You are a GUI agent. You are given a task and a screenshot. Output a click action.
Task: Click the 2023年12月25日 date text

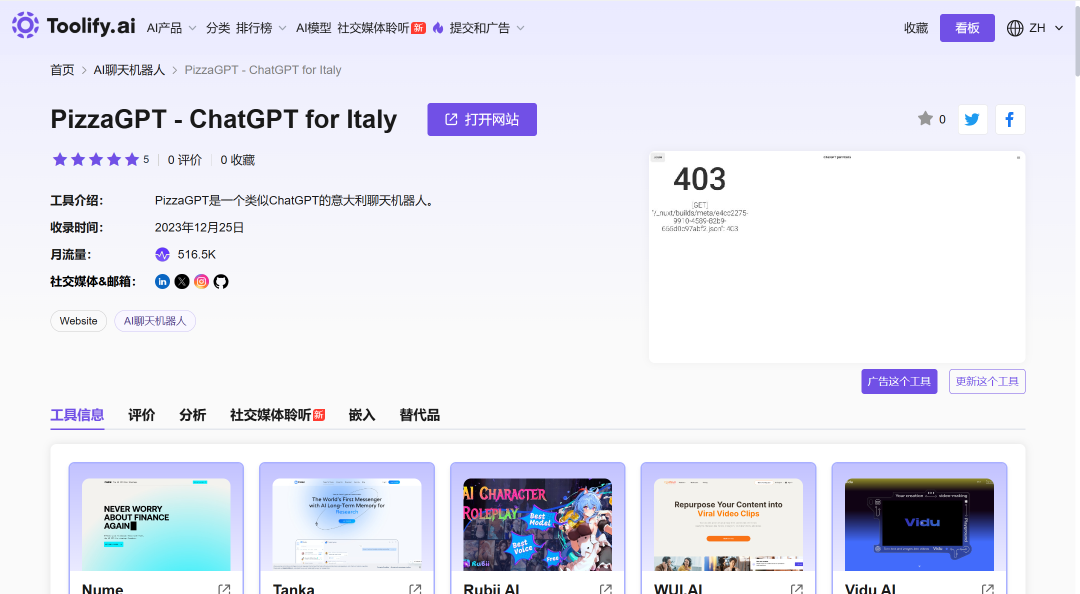tap(200, 227)
